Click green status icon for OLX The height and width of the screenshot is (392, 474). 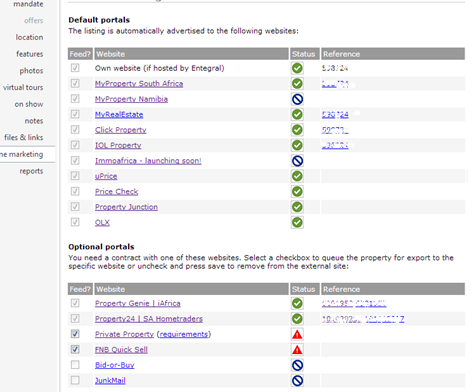[297, 222]
